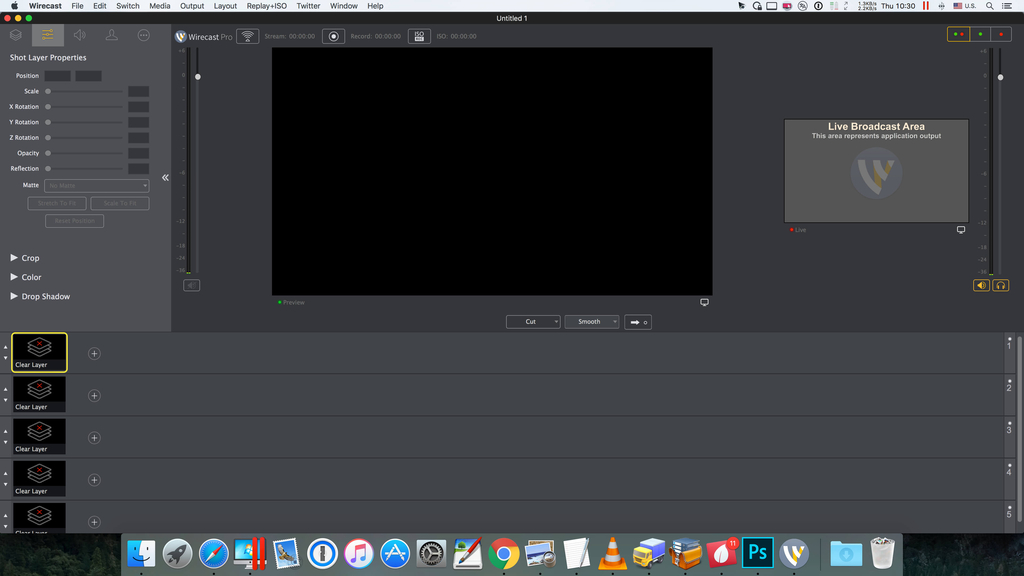The width and height of the screenshot is (1024, 576).
Task: Open the Source Layers panel icon
Action: click(x=14, y=35)
